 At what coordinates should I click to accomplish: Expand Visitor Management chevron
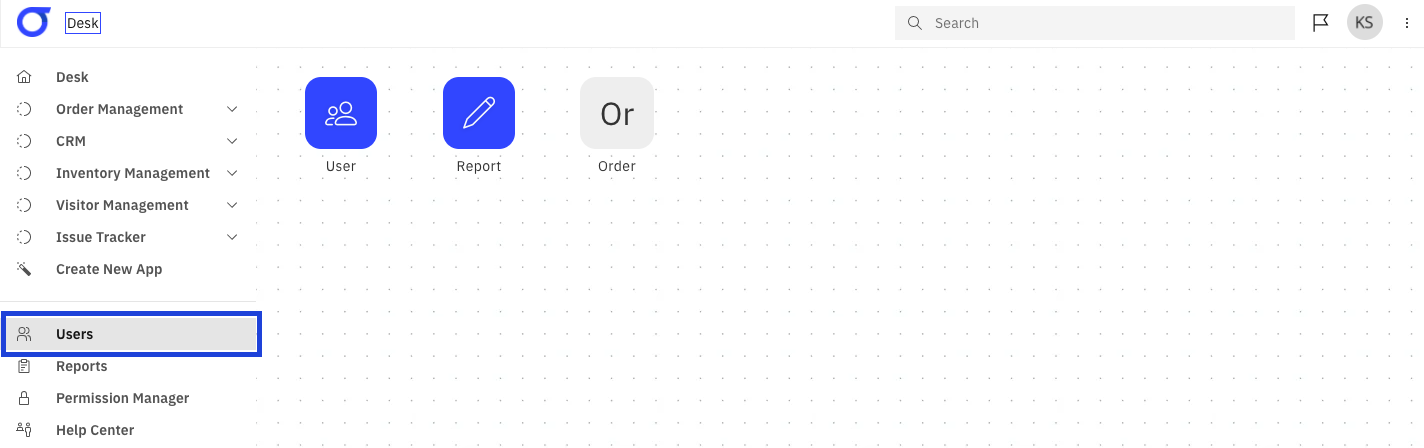[232, 205]
